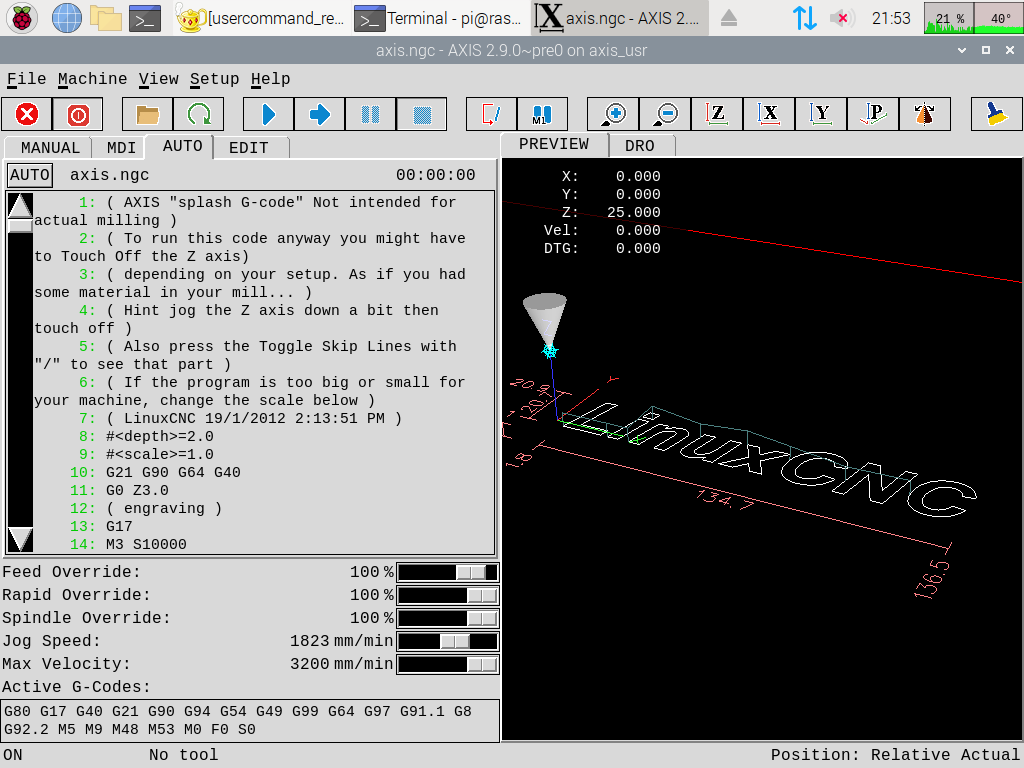Image resolution: width=1024 pixels, height=768 pixels.
Task: Clear the live plot with broom icon
Action: tap(996, 114)
